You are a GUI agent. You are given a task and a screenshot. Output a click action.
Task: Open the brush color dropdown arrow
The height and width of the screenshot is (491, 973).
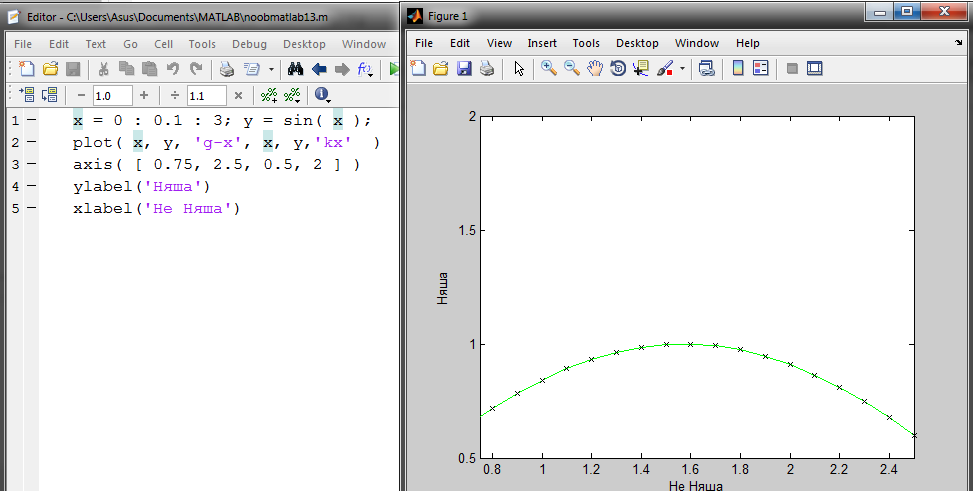[683, 69]
